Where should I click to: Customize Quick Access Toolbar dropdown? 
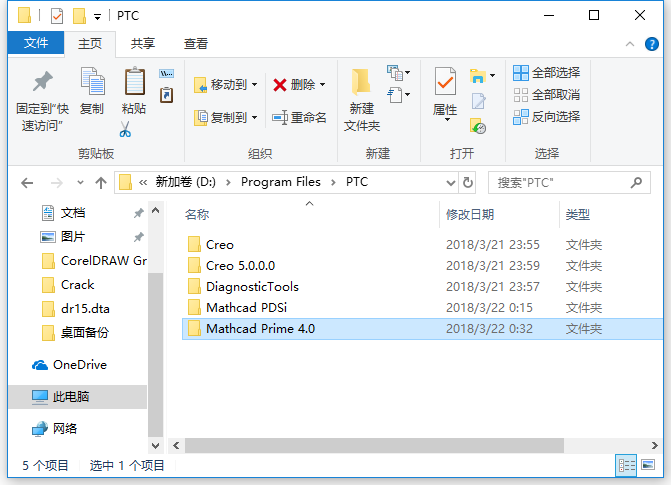click(98, 17)
